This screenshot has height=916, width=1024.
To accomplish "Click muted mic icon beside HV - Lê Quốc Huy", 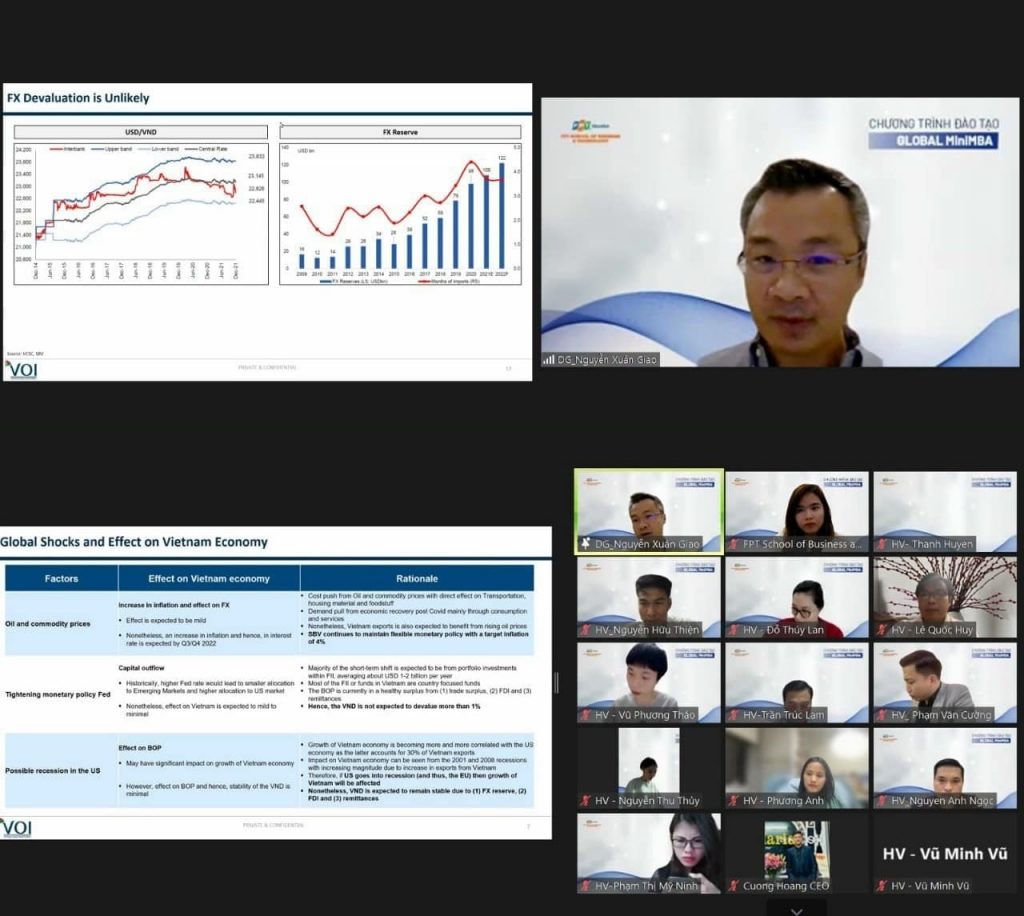I will click(882, 630).
